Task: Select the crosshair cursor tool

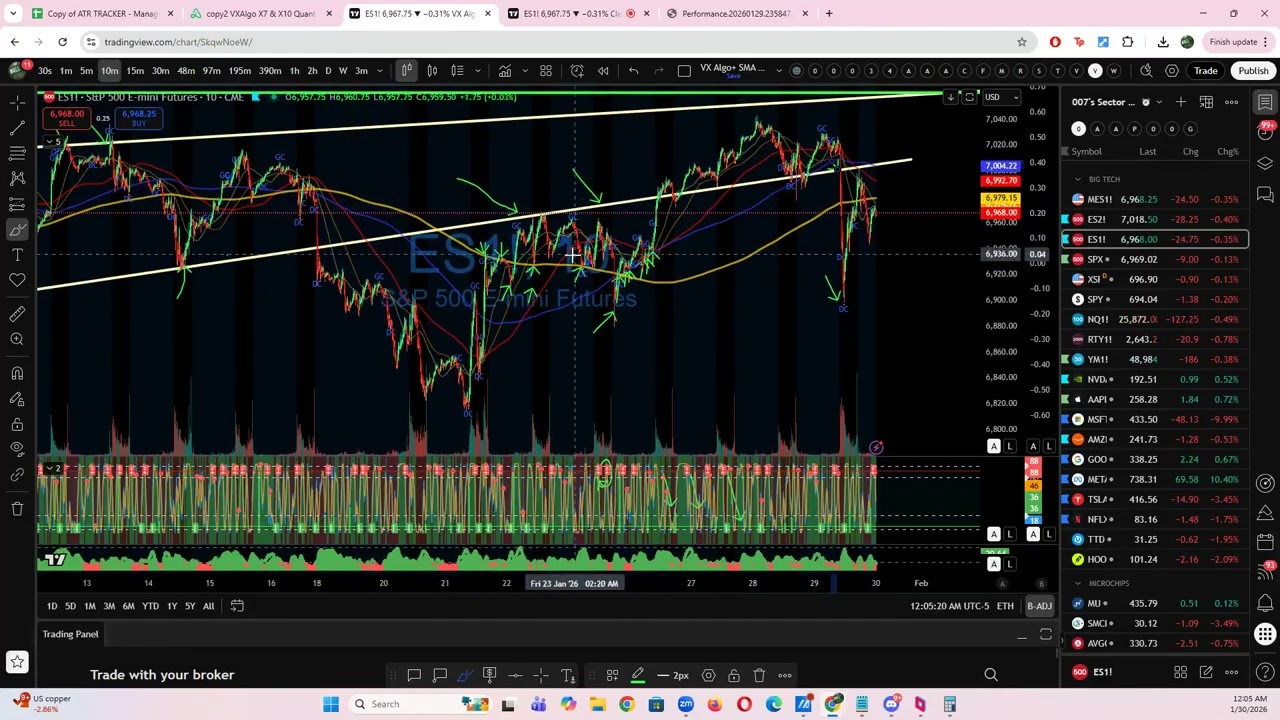Action: (17, 103)
